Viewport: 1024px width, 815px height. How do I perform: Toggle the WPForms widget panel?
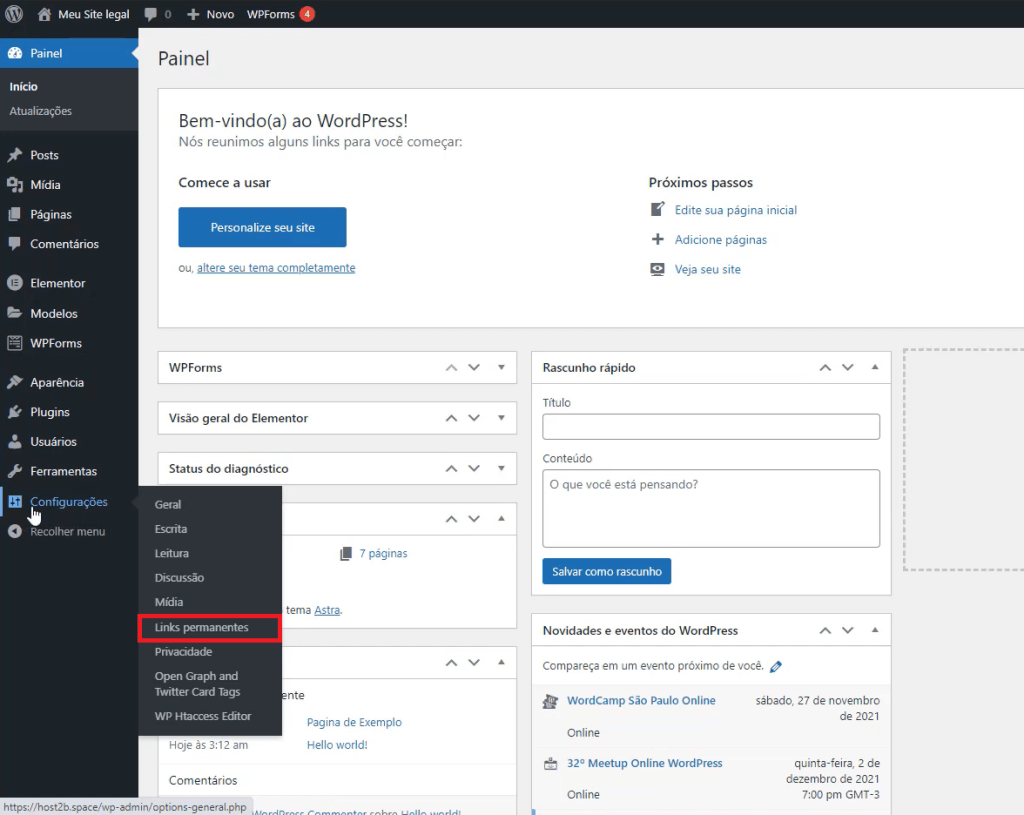click(x=502, y=368)
